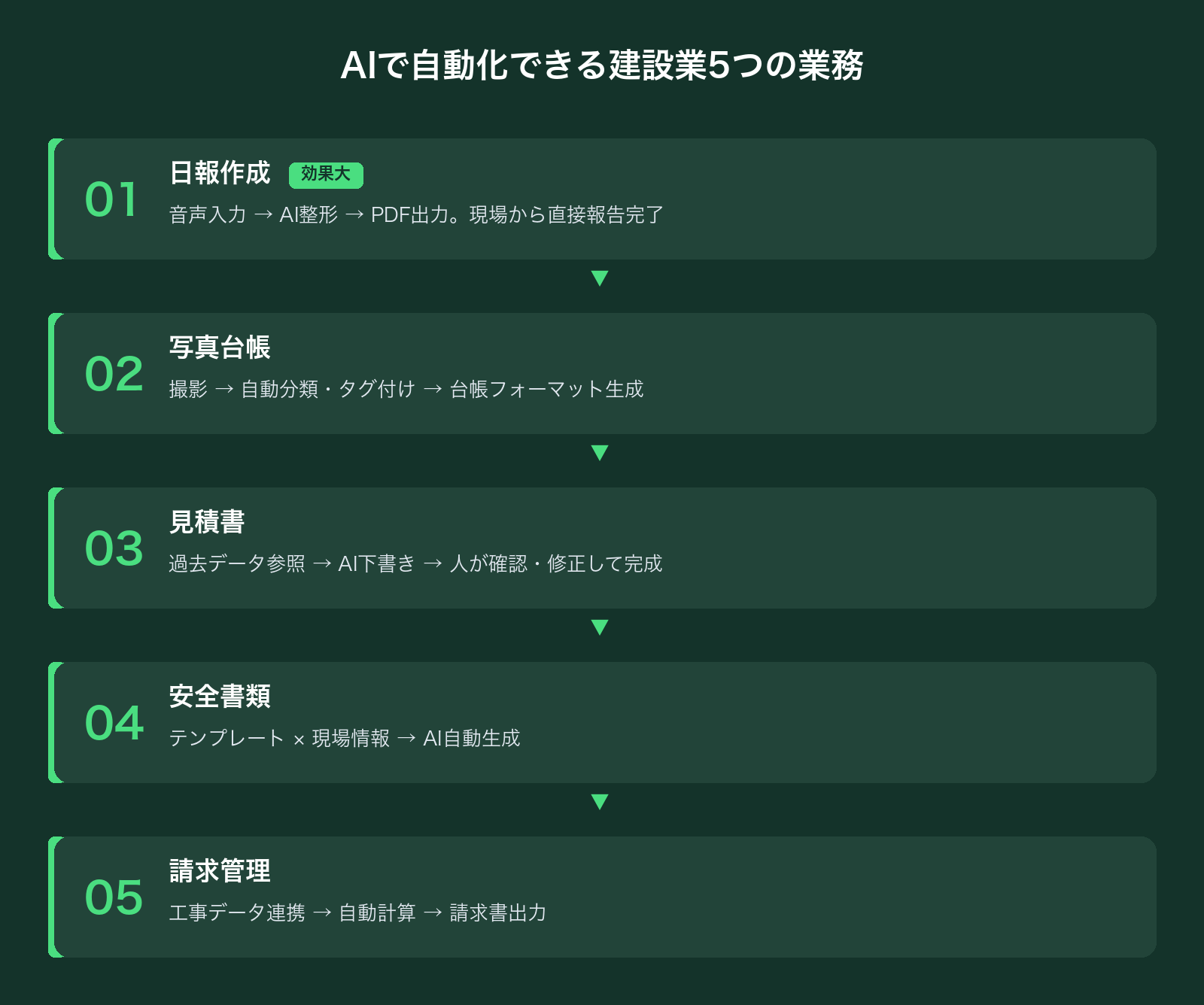Click the step number 04
This screenshot has width=1204, height=1005.
pos(114,724)
